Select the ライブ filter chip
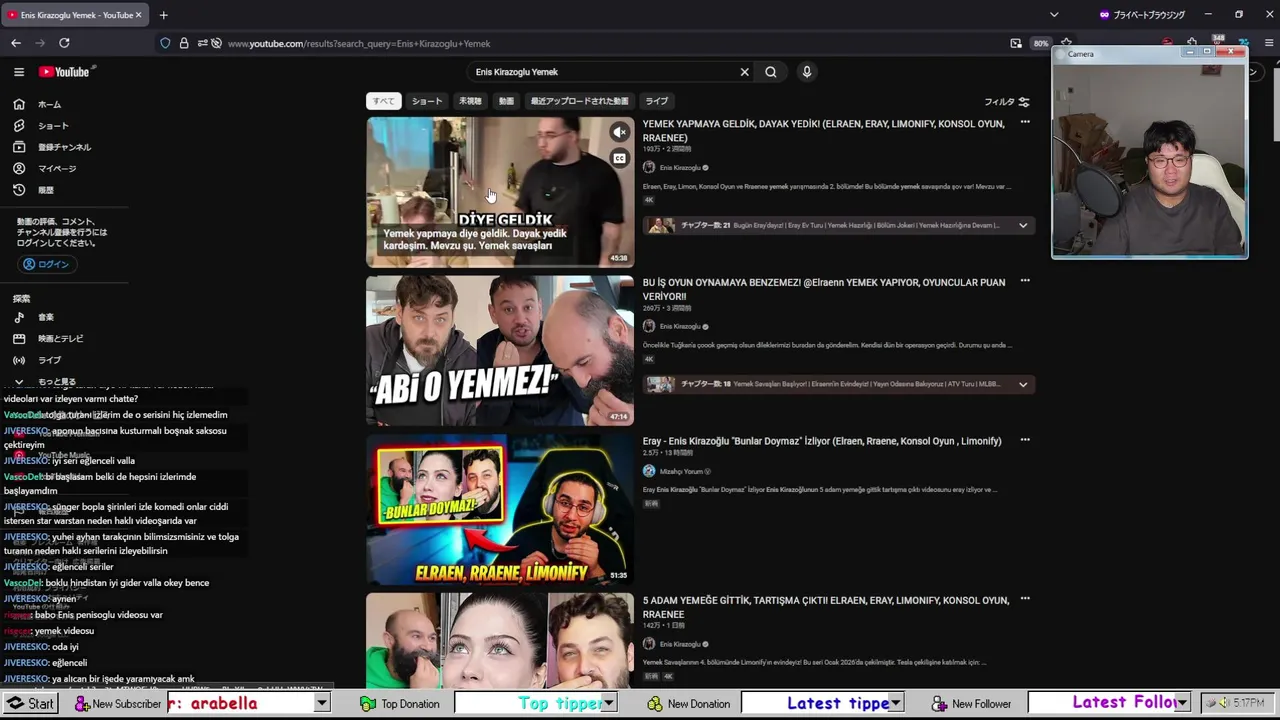The height and width of the screenshot is (720, 1280). [x=656, y=101]
